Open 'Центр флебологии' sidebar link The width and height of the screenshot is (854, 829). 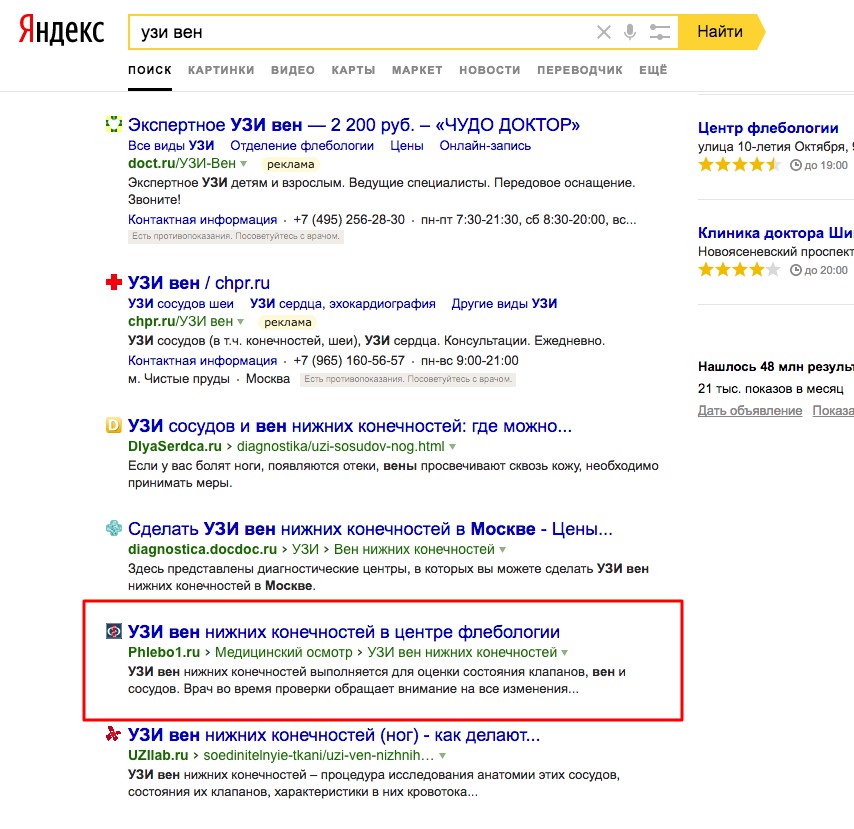[768, 128]
